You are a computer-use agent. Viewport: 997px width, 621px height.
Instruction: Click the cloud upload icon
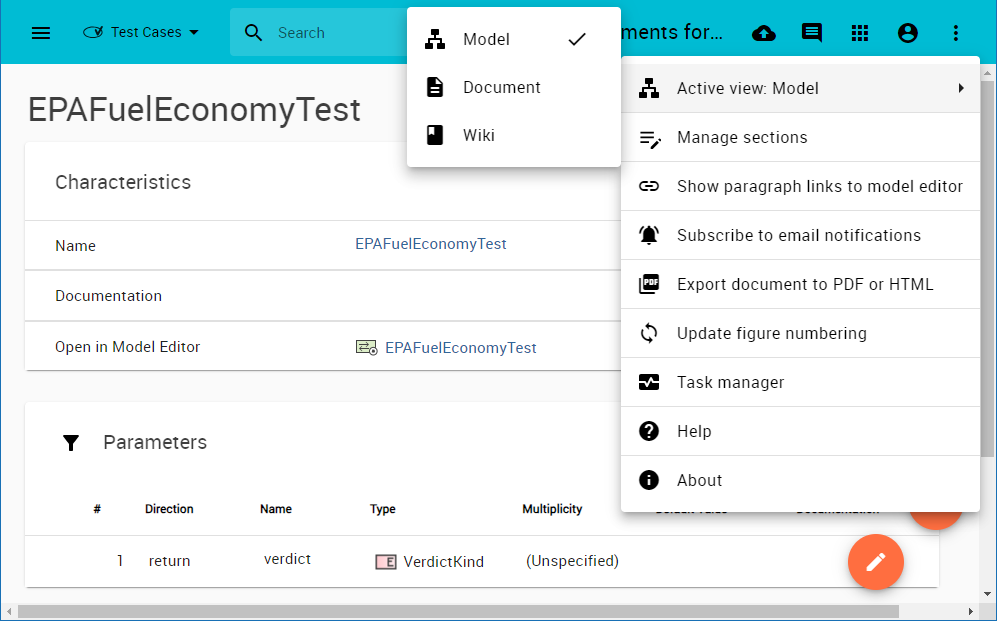tap(764, 33)
